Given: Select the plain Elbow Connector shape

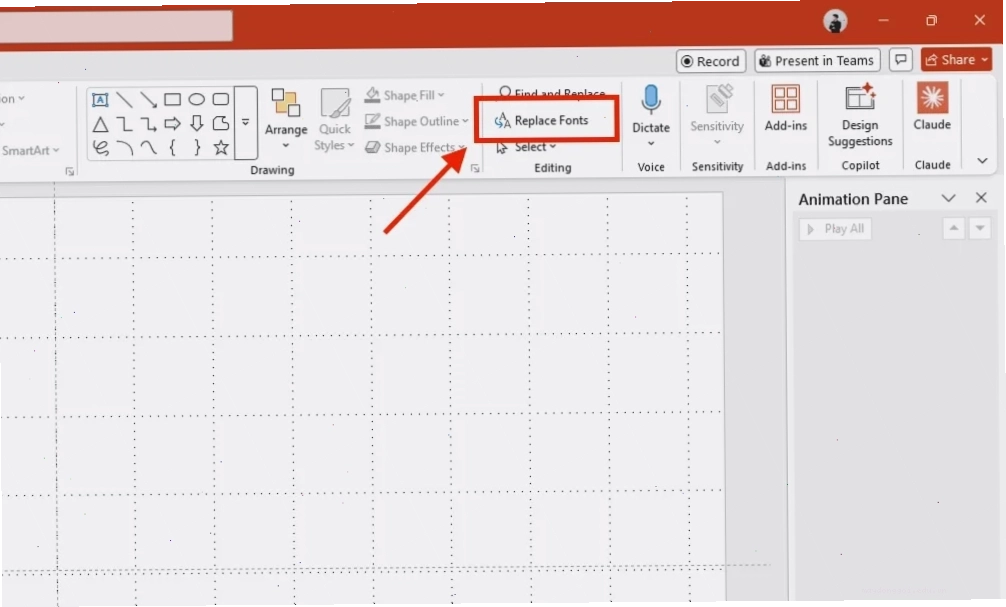Looking at the screenshot, I should point(124,124).
